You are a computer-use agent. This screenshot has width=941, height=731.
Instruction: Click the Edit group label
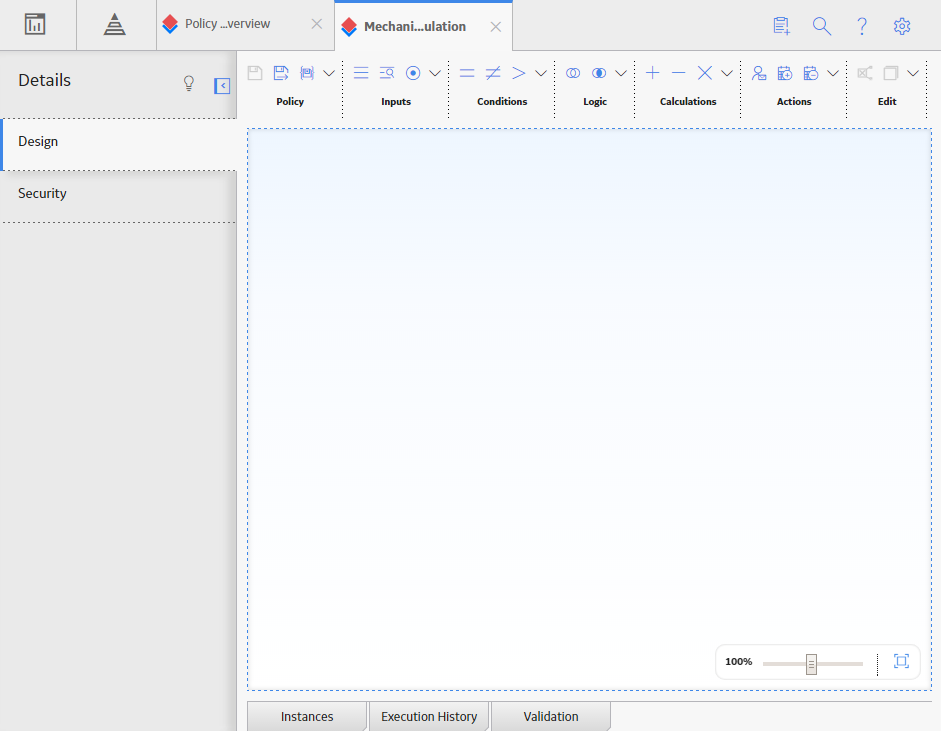pyautogui.click(x=887, y=101)
